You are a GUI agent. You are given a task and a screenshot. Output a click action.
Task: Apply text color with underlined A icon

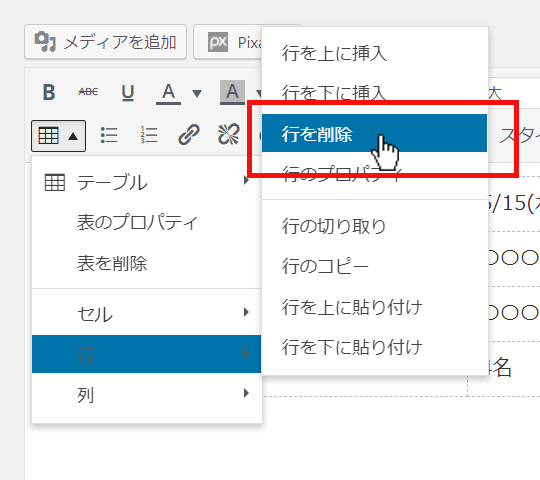click(x=168, y=93)
